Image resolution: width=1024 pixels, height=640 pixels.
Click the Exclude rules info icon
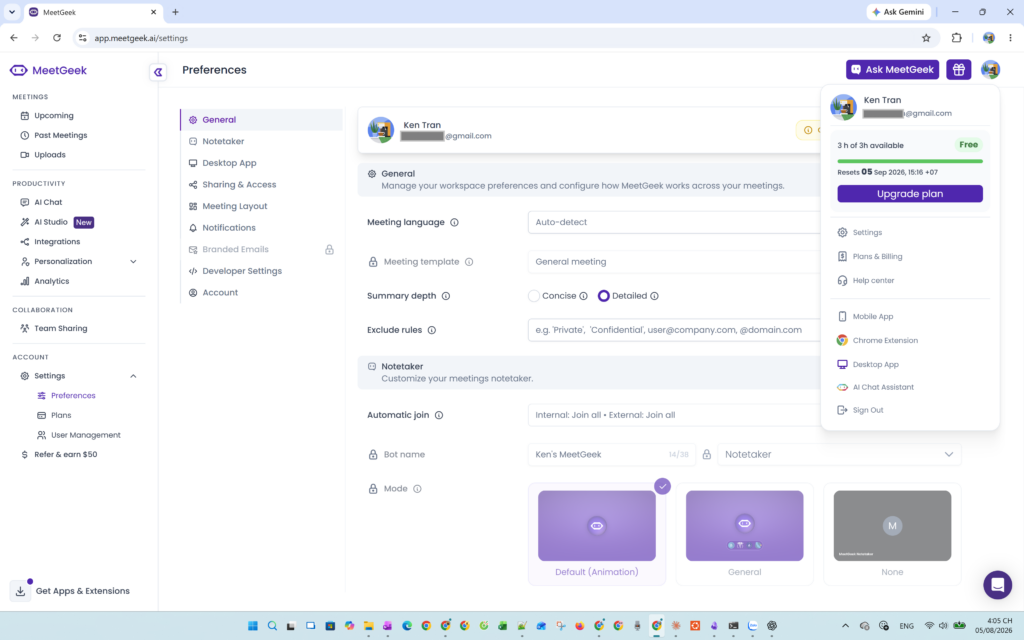432,330
